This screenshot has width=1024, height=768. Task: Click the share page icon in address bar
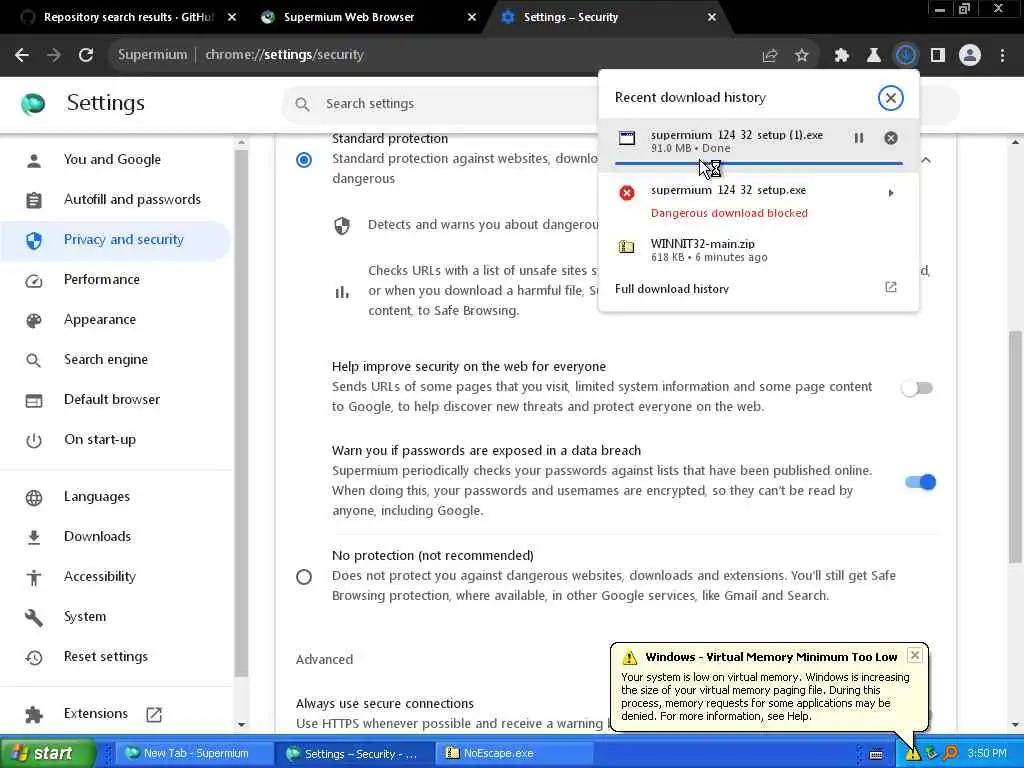coord(770,56)
